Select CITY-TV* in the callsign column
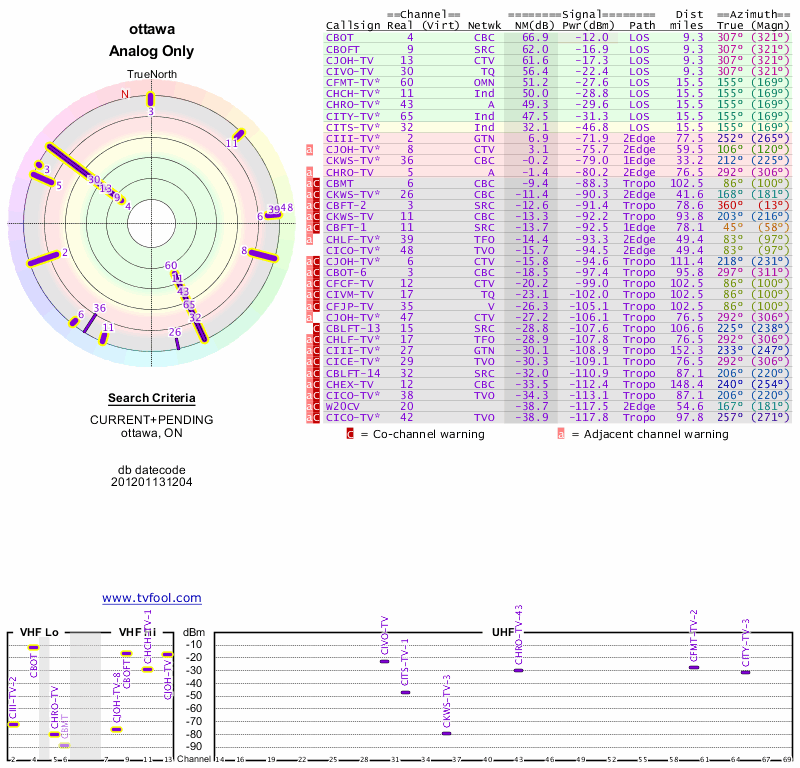Viewport: 800px width, 768px height. pyautogui.click(x=353, y=116)
